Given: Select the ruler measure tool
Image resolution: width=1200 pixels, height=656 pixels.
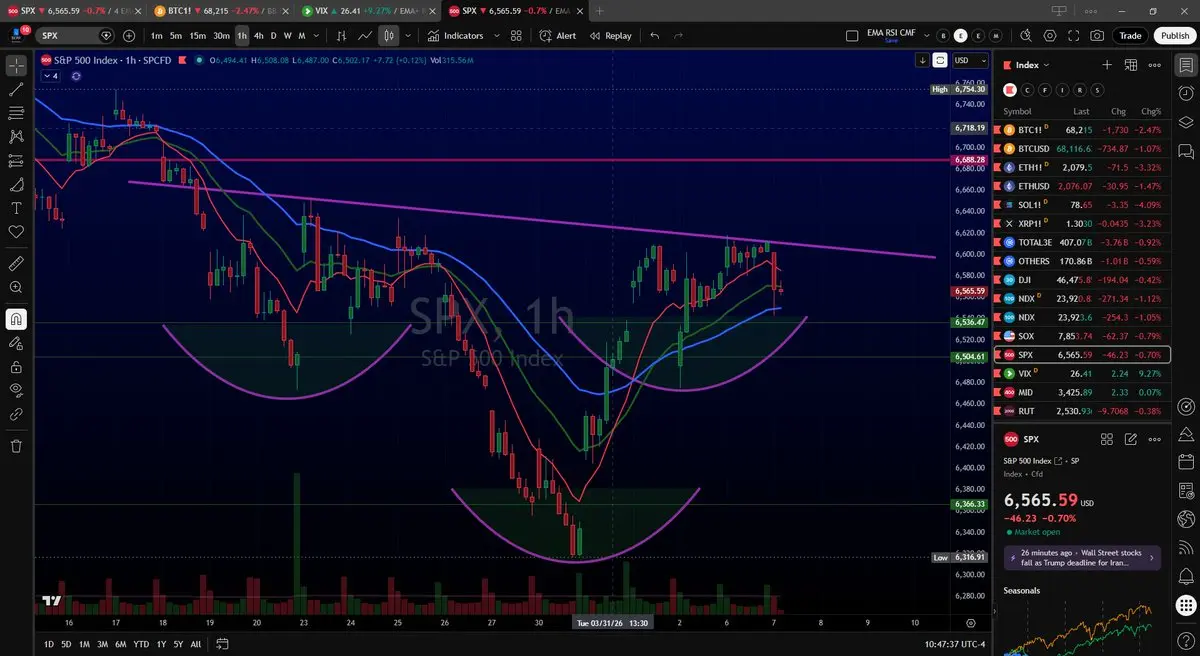Looking at the screenshot, I should coord(16,264).
